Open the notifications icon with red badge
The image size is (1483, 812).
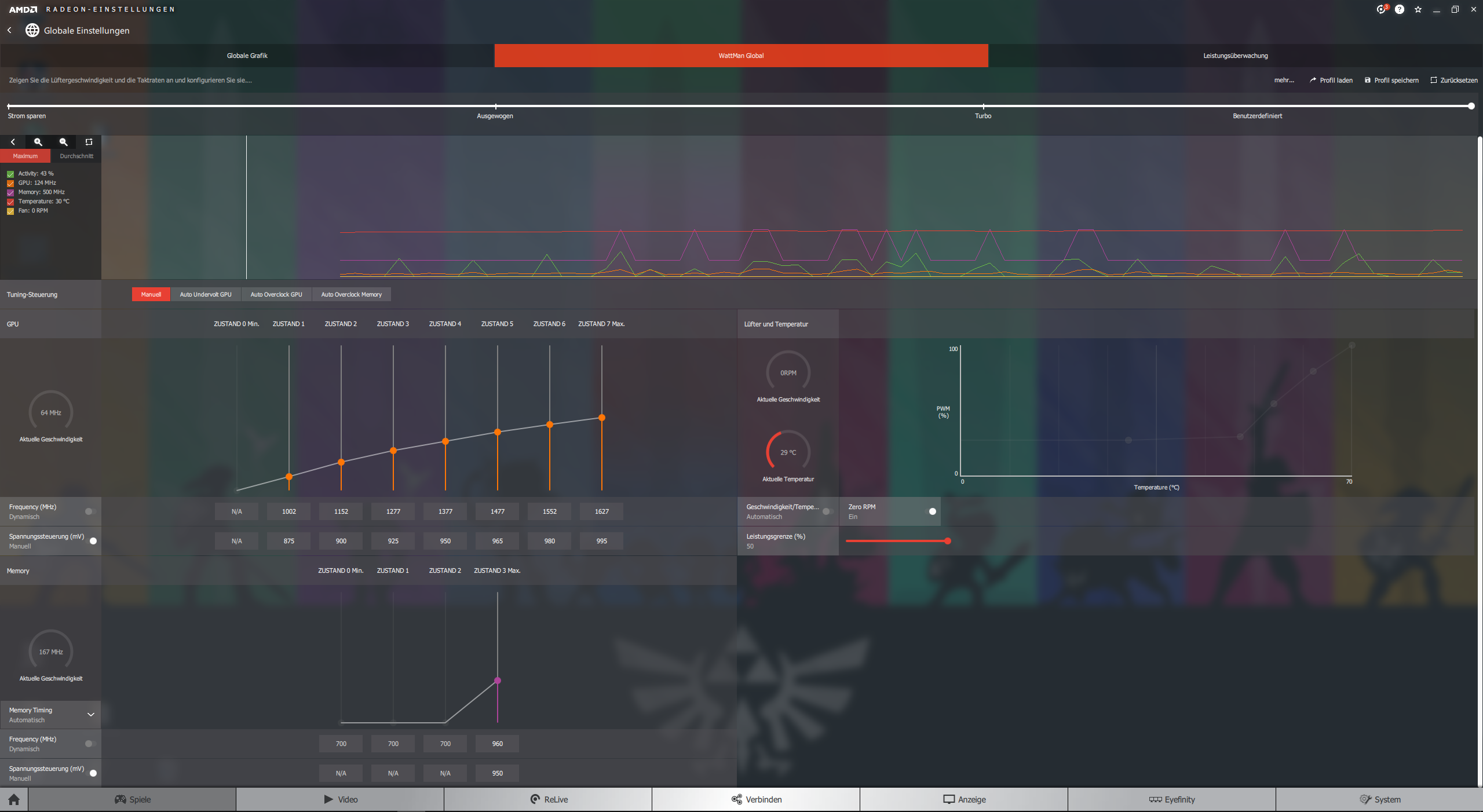pos(1382,9)
